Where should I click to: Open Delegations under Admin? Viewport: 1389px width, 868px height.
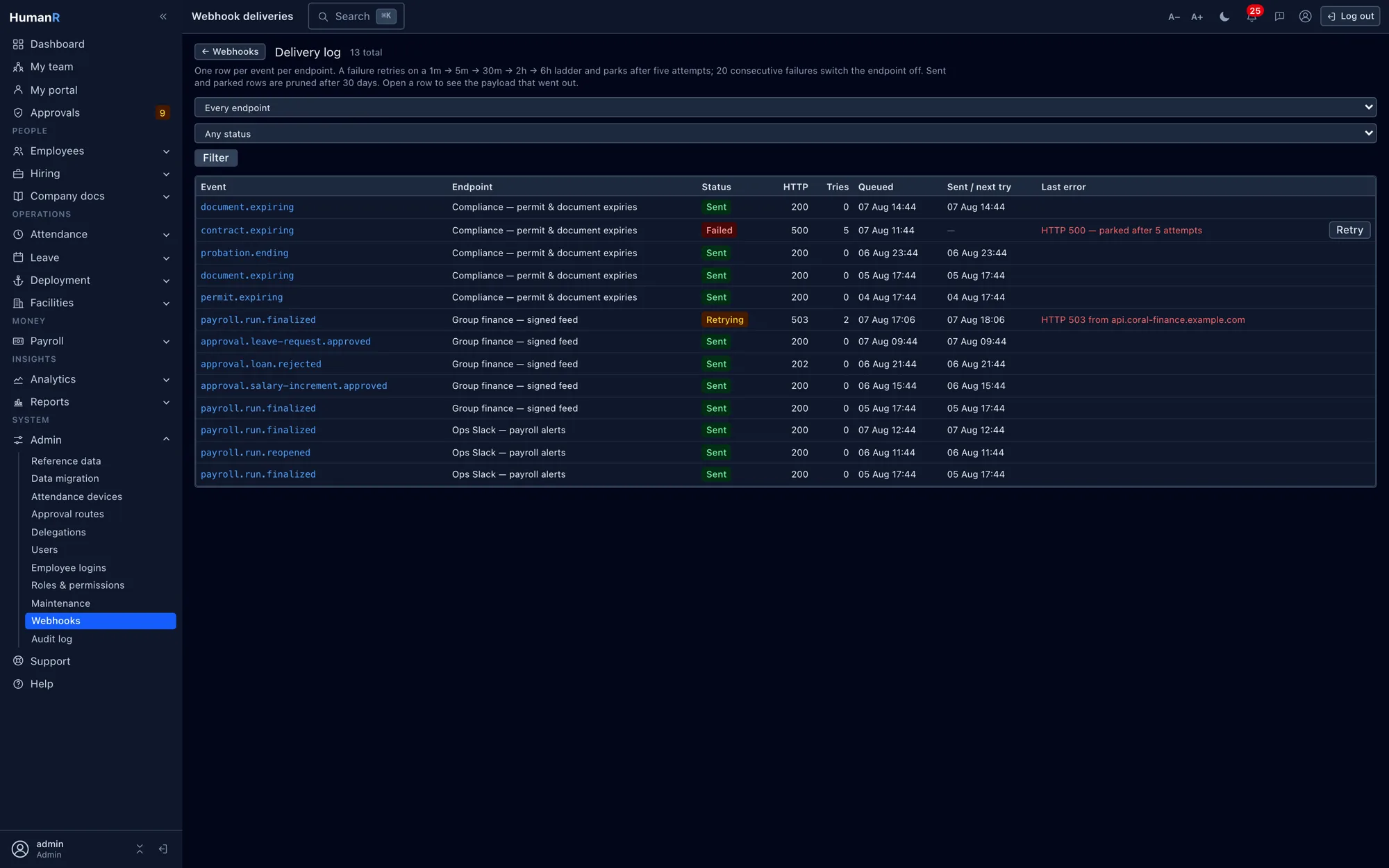pyautogui.click(x=101, y=533)
